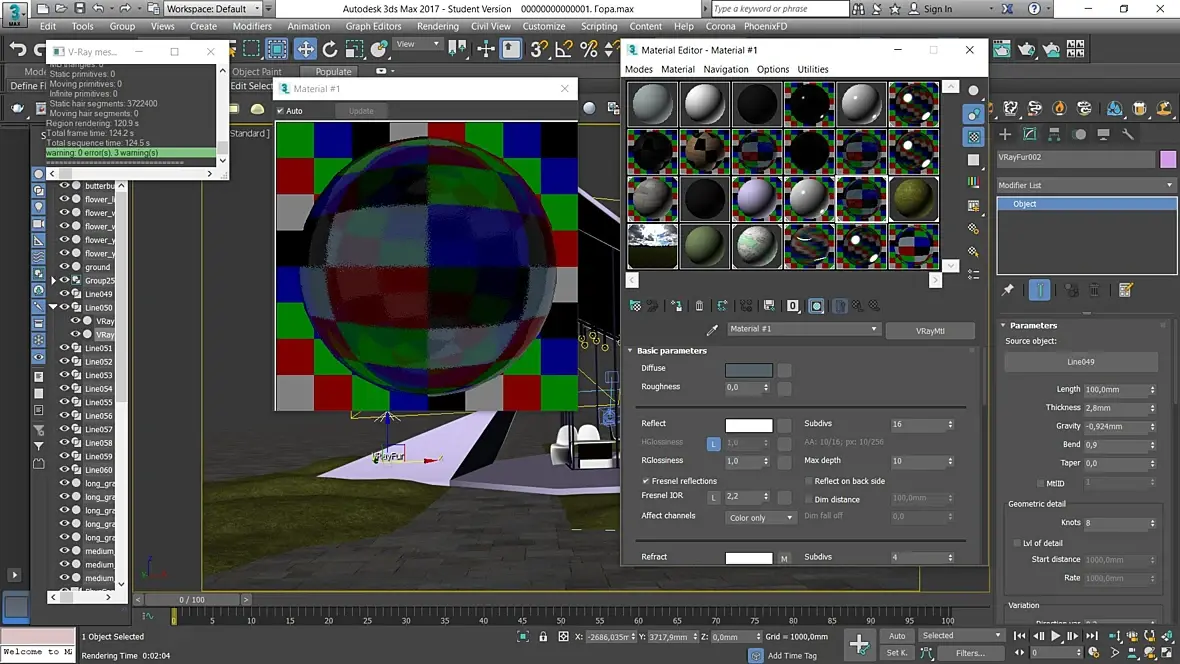
Task: Click the Select and Rotate tool
Action: pos(330,49)
